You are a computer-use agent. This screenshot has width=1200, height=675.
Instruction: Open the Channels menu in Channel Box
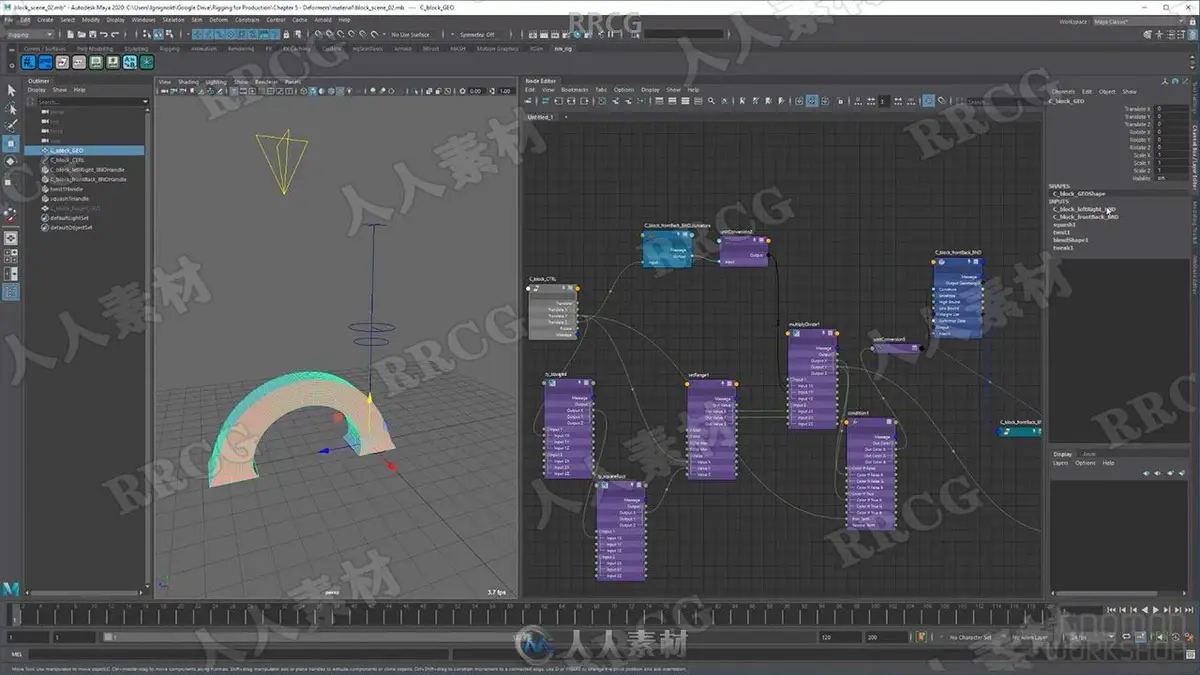tap(1063, 92)
